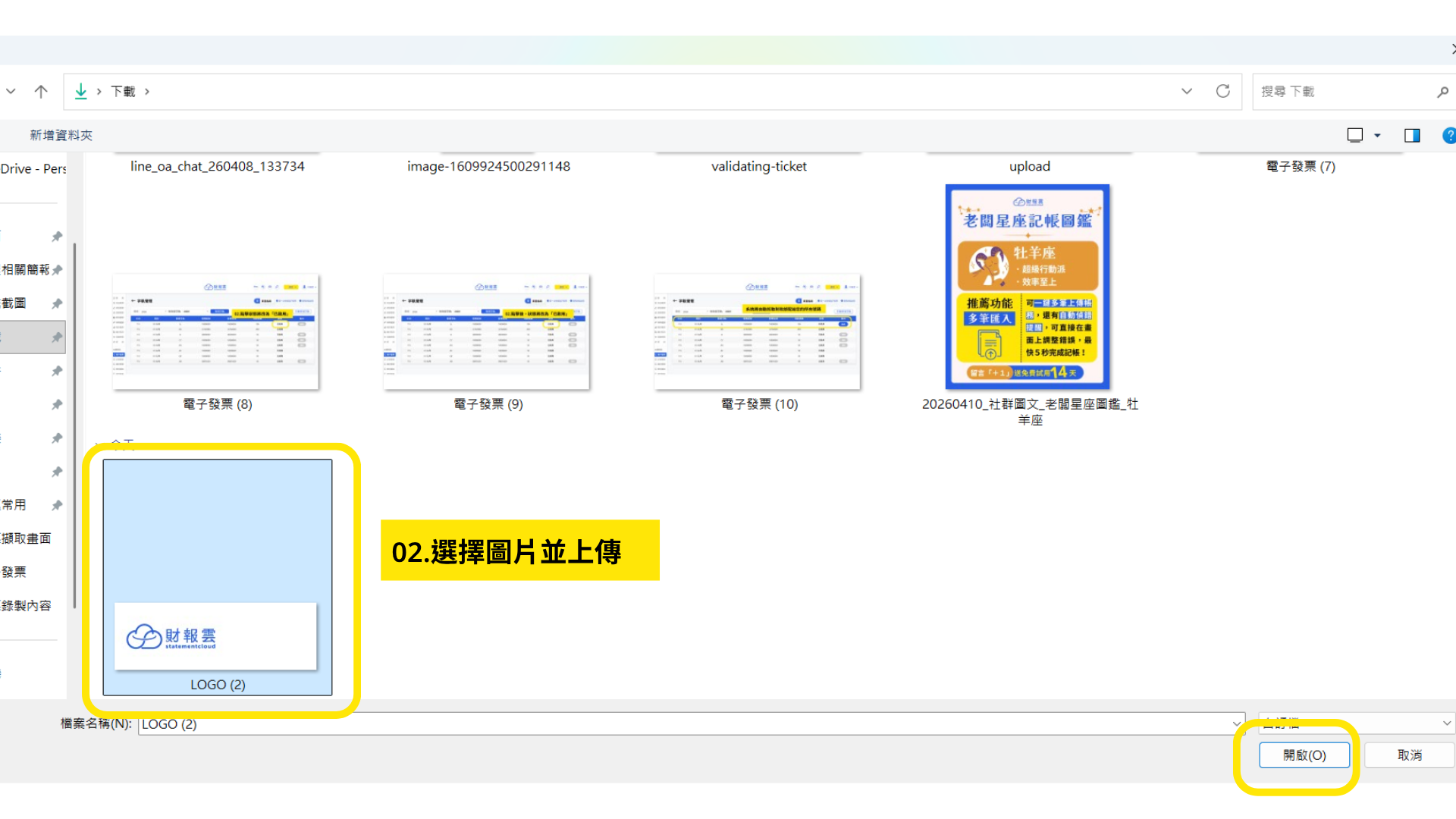Expand the file name combo box arrow
Screen dimensions: 1456x819
pyautogui.click(x=1237, y=724)
